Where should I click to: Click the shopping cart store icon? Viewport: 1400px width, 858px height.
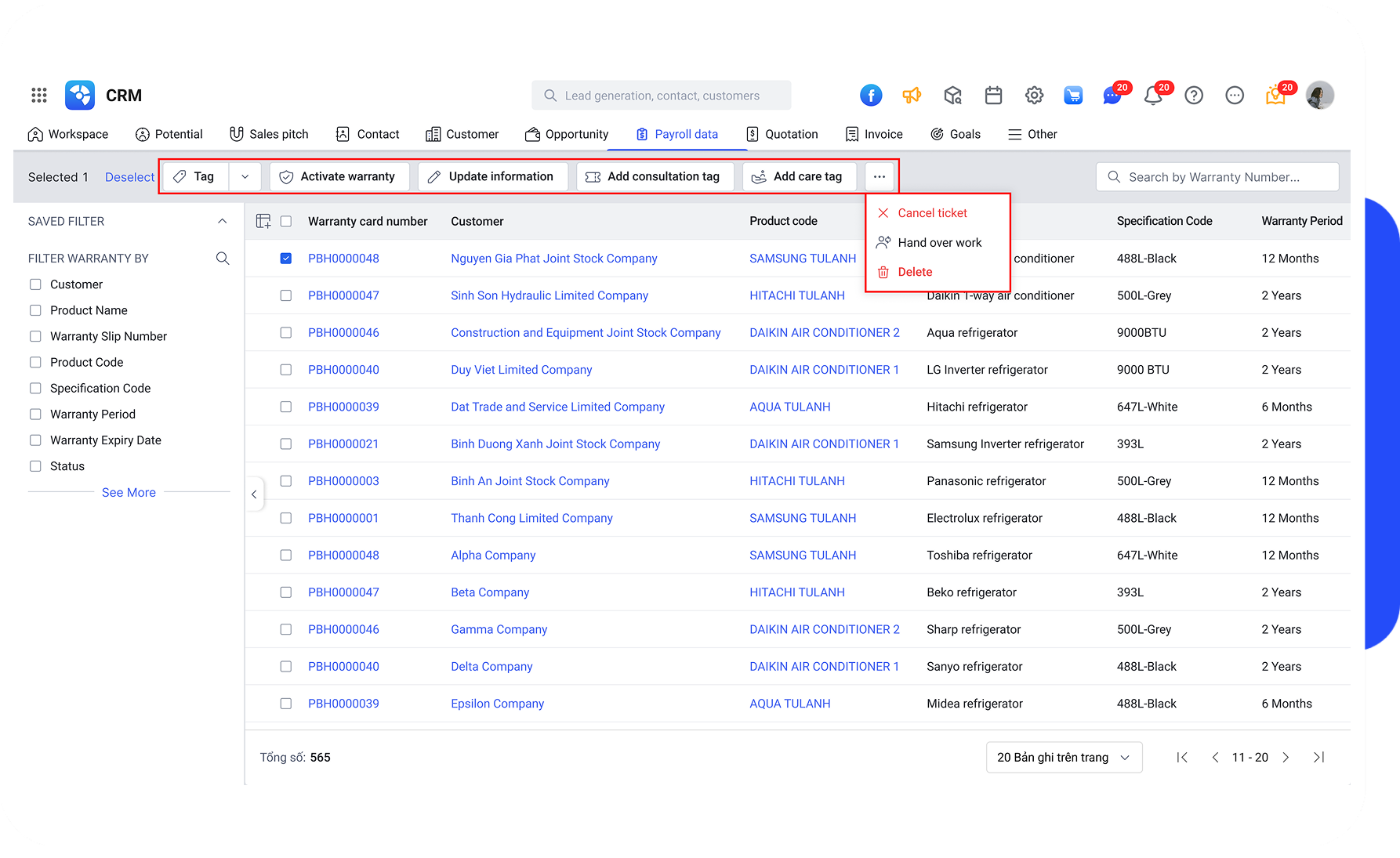click(x=1073, y=95)
